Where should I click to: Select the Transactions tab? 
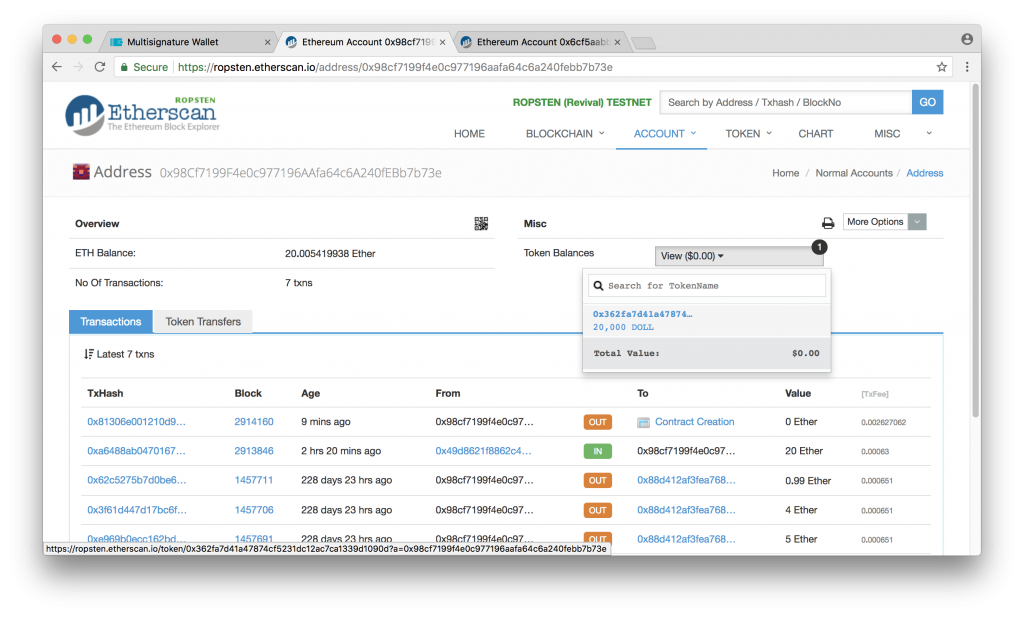tap(110, 321)
